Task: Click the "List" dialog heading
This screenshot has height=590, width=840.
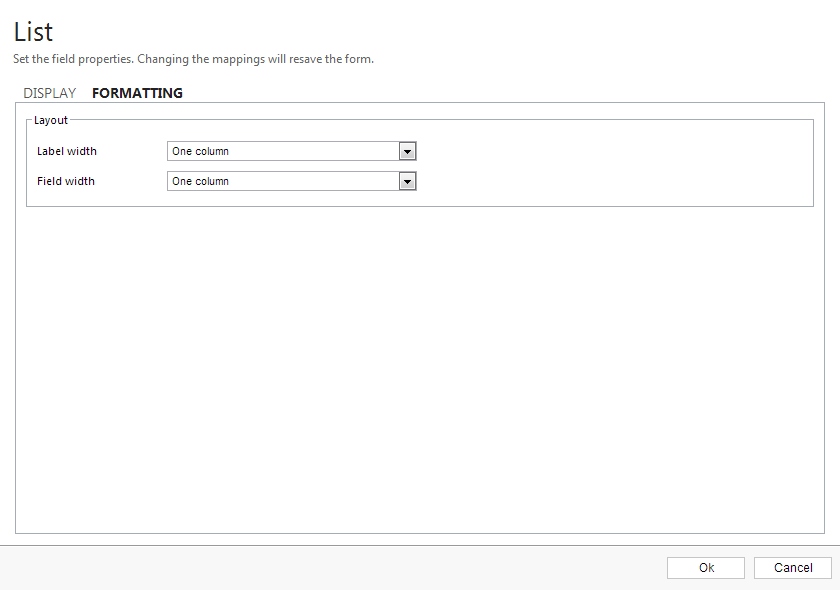Action: [33, 31]
